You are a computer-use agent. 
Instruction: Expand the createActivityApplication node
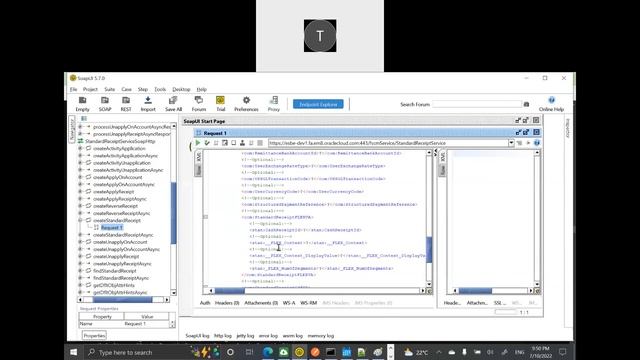click(80, 149)
